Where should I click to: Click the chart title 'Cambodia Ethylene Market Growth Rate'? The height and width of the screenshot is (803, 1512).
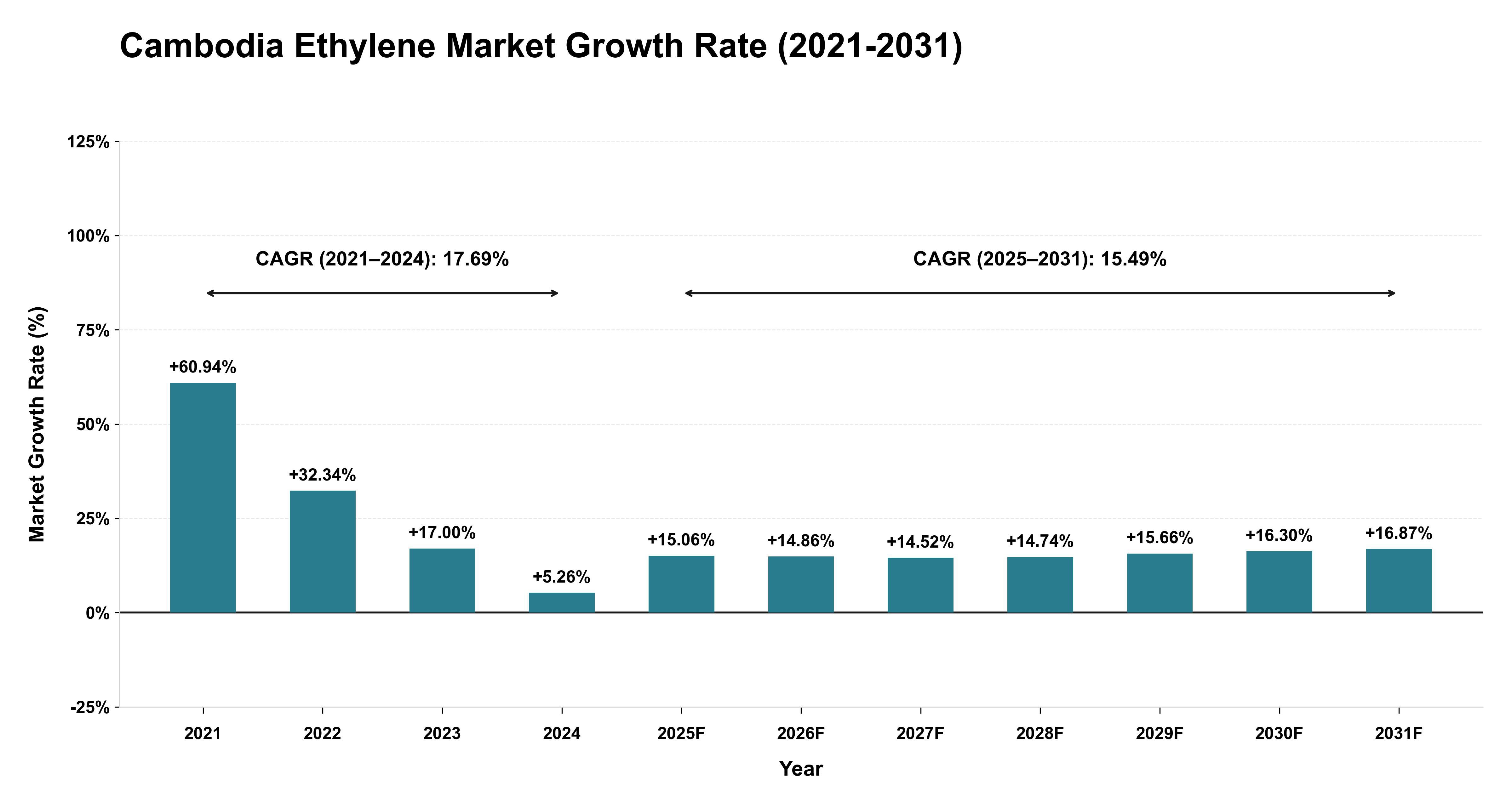[541, 46]
